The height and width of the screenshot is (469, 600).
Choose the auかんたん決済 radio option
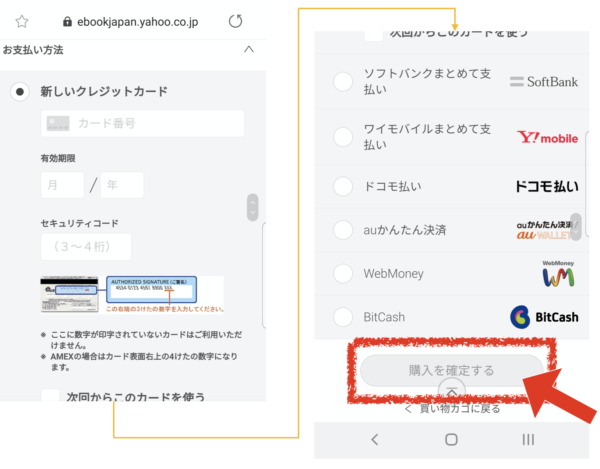click(343, 230)
